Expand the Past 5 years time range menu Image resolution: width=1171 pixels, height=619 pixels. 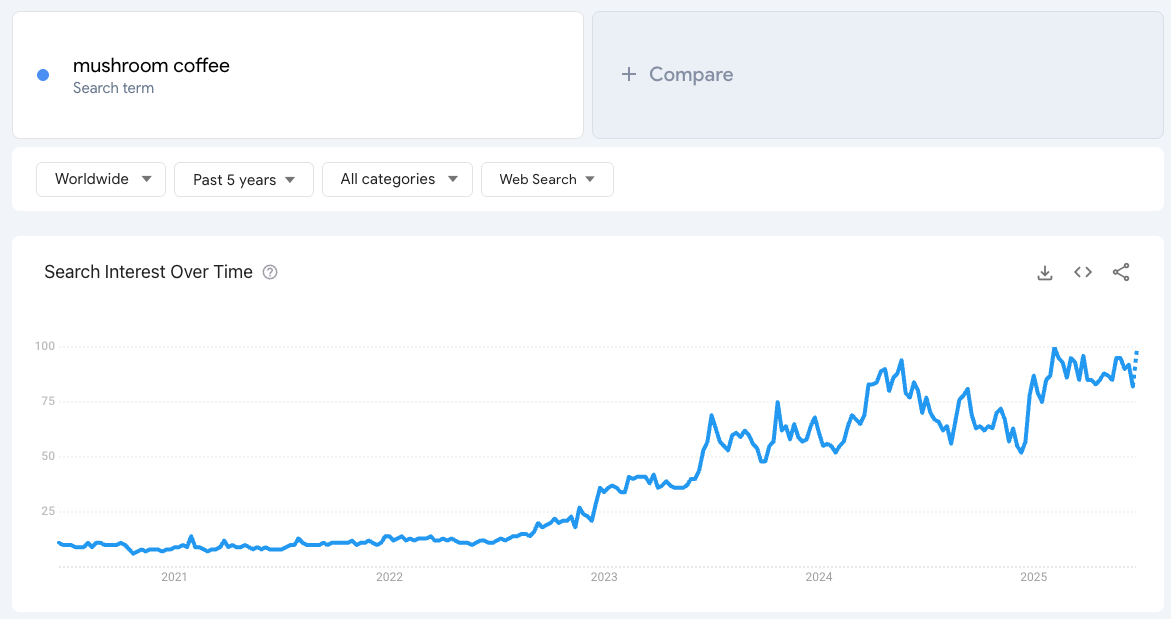(x=243, y=179)
